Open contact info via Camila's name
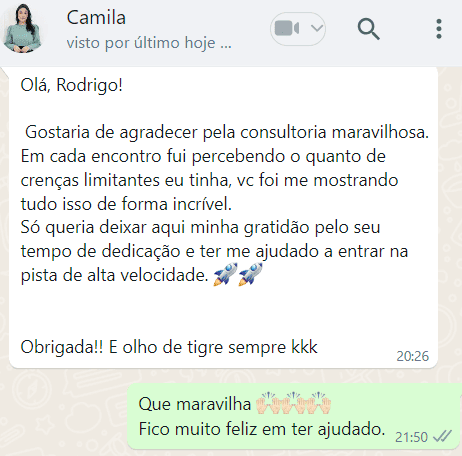 (x=96, y=18)
